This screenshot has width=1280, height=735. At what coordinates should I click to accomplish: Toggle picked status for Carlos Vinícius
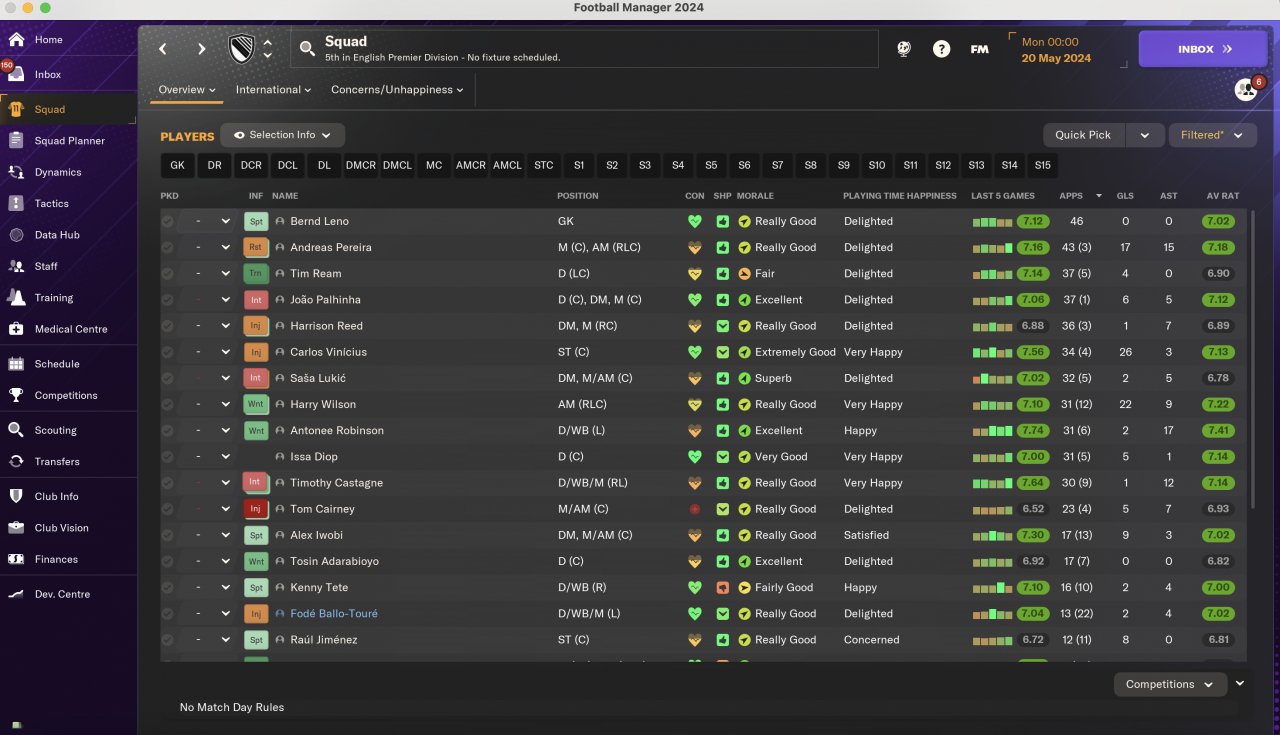pyautogui.click(x=168, y=352)
